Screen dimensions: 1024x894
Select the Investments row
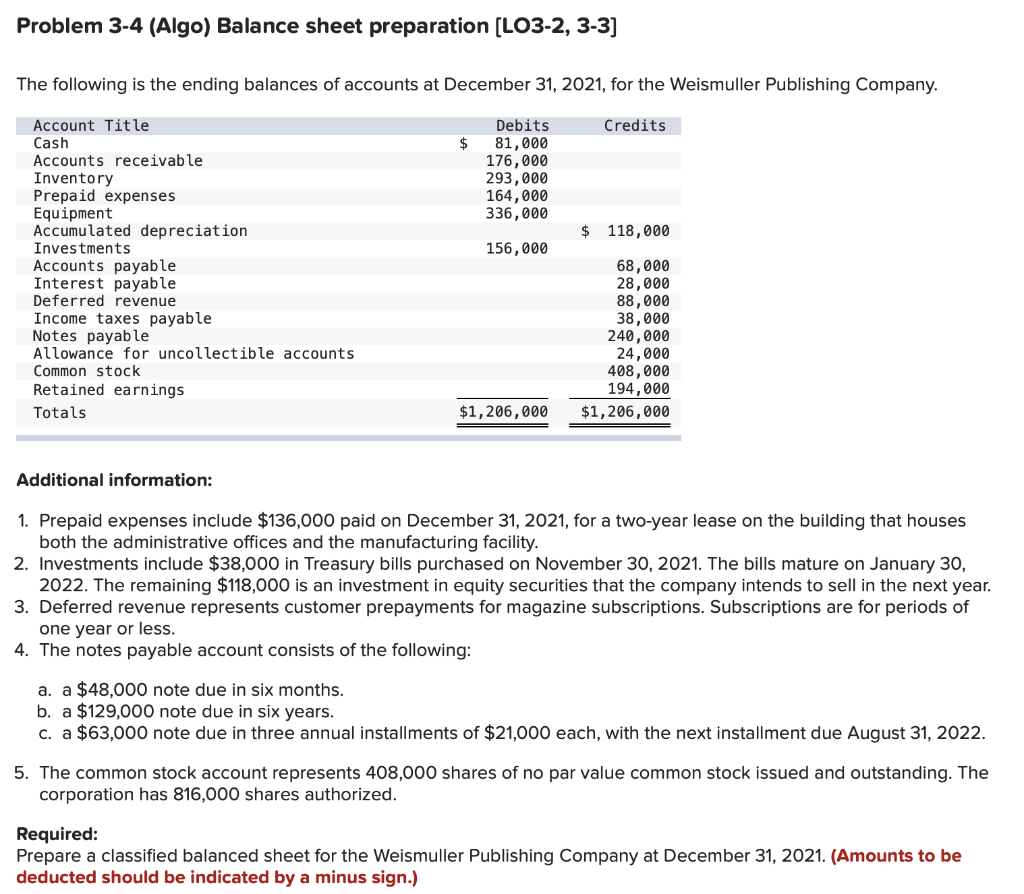tap(80, 248)
